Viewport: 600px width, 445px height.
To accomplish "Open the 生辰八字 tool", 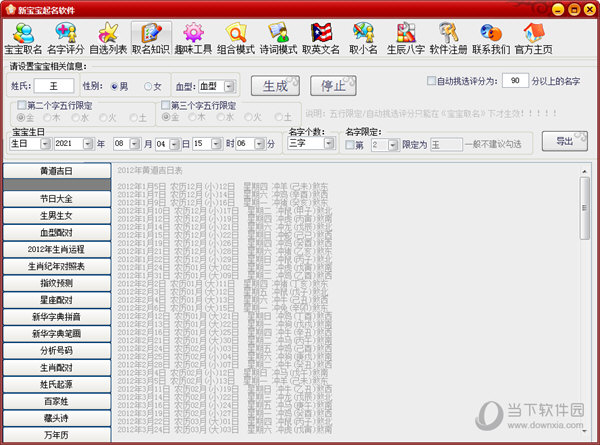I will (x=406, y=39).
